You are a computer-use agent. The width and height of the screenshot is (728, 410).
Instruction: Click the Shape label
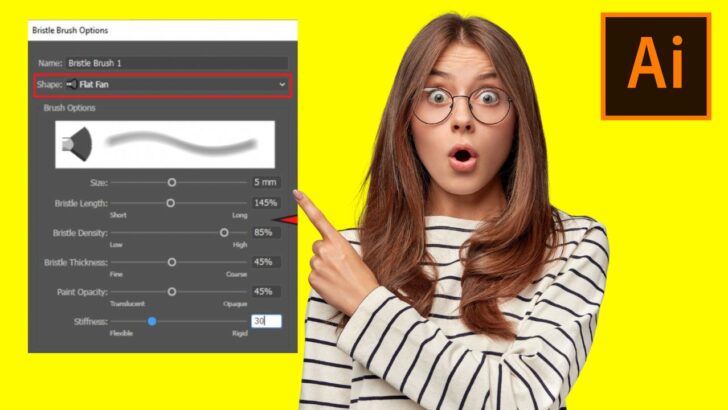[50, 85]
